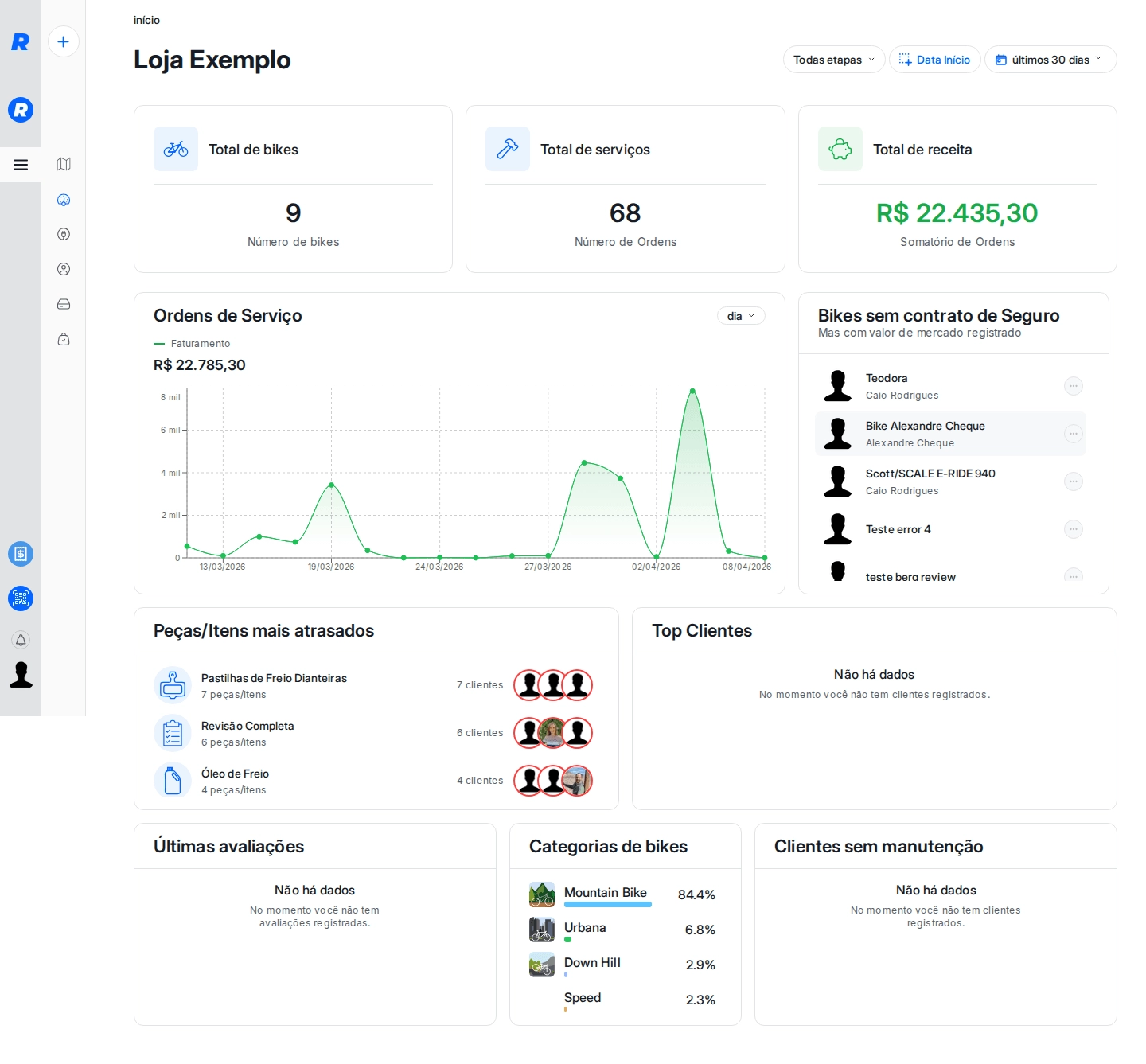Click the R logo at the top left
The width and height of the screenshot is (1146, 1064).
coord(21,42)
